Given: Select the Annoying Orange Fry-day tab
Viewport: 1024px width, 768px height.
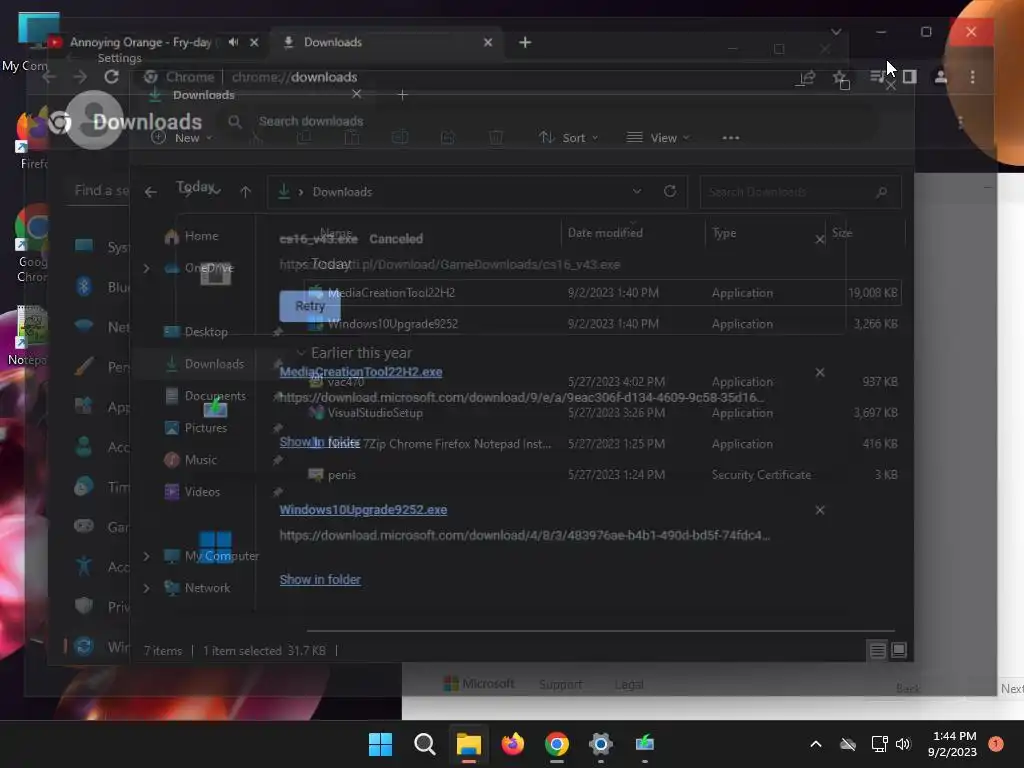Looking at the screenshot, I should point(140,42).
